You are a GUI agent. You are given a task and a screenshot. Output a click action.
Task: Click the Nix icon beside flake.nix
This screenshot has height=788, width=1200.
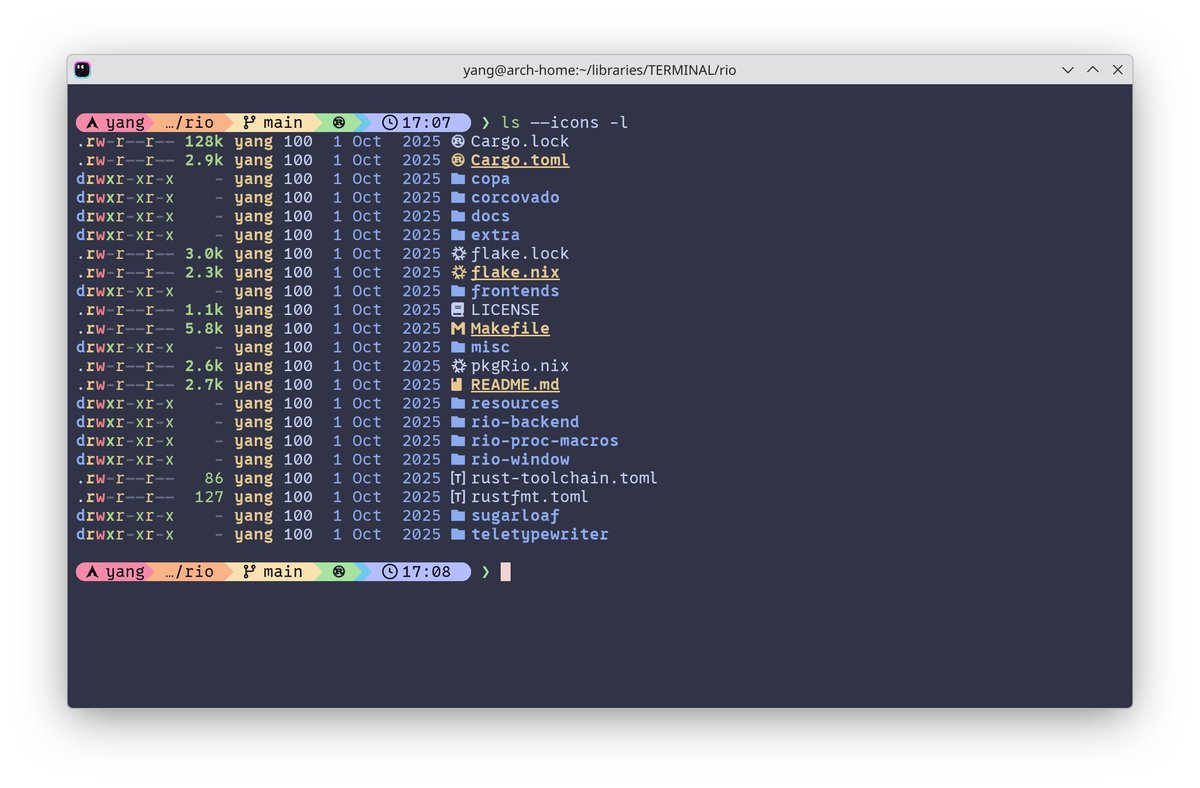coord(458,272)
